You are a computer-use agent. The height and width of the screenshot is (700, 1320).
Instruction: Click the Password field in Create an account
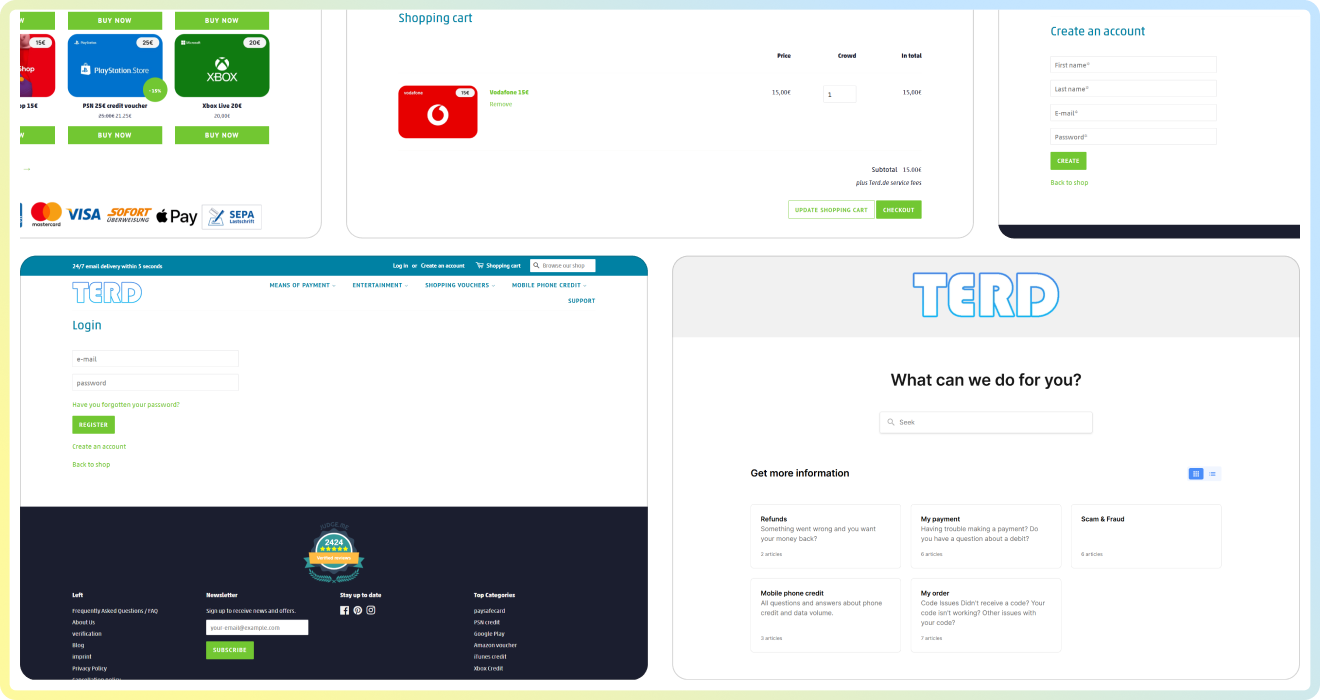click(x=1133, y=137)
